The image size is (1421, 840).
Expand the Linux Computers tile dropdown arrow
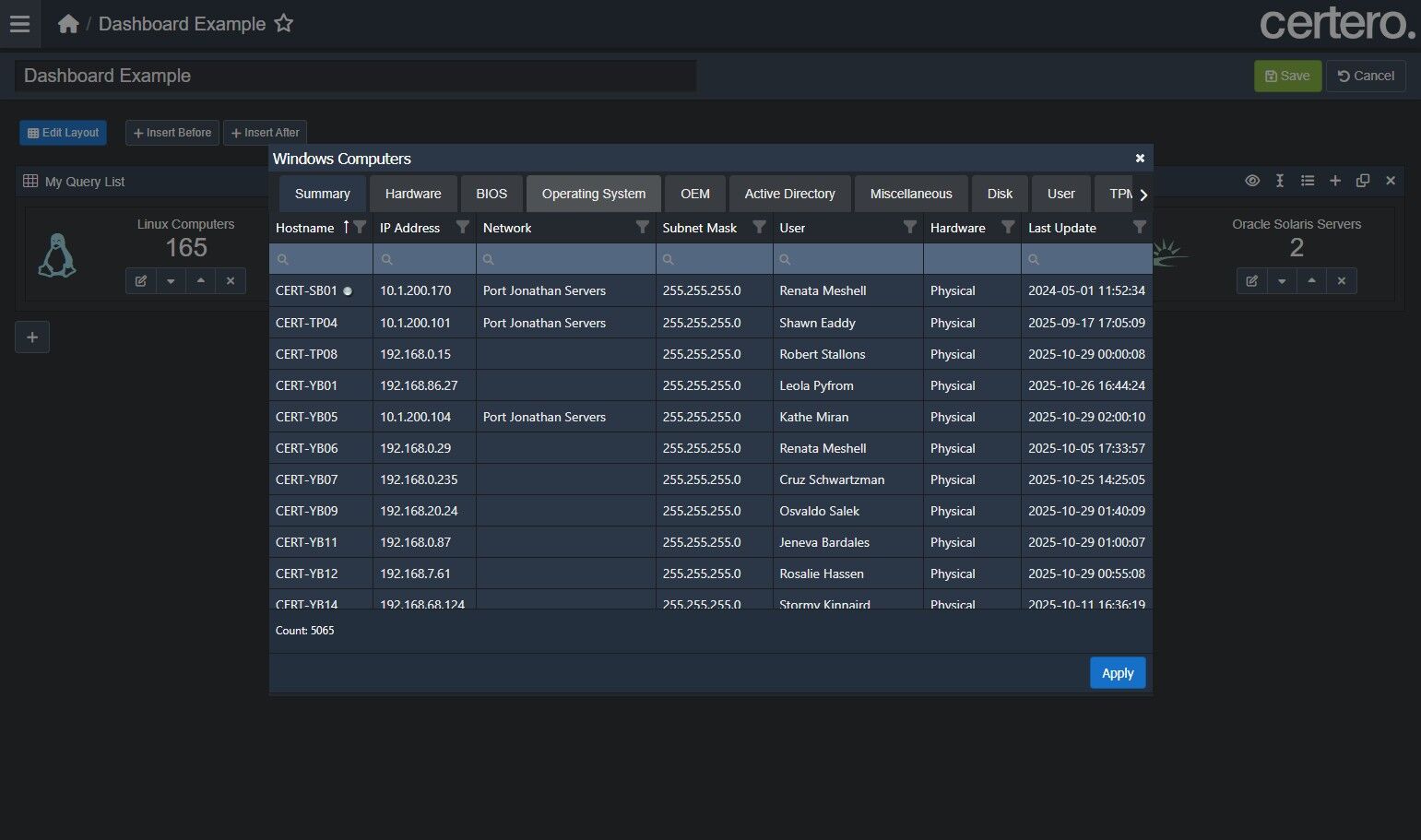coord(171,281)
